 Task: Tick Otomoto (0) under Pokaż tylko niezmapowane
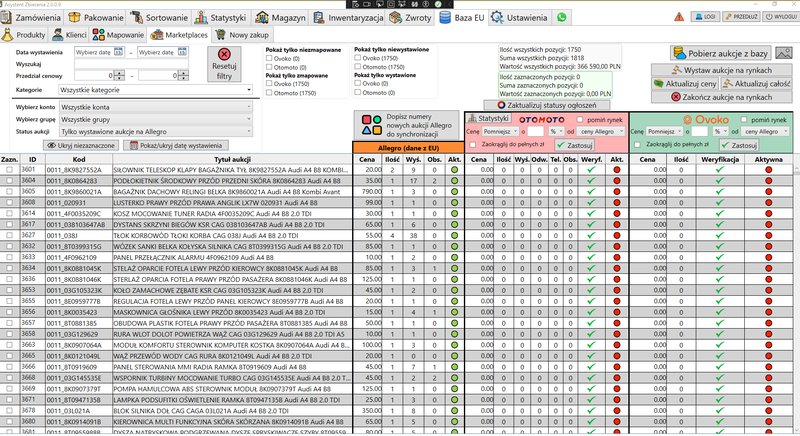pyautogui.click(x=269, y=67)
